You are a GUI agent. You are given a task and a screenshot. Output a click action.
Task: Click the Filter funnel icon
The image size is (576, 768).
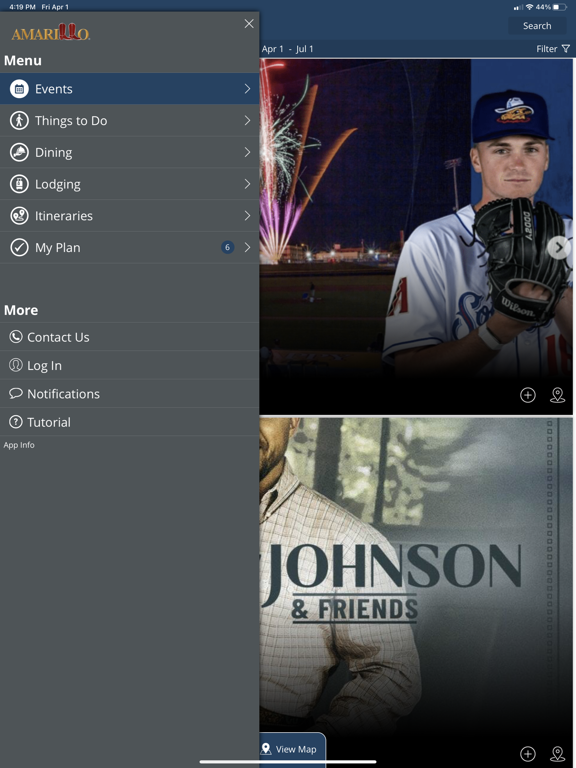pos(566,49)
